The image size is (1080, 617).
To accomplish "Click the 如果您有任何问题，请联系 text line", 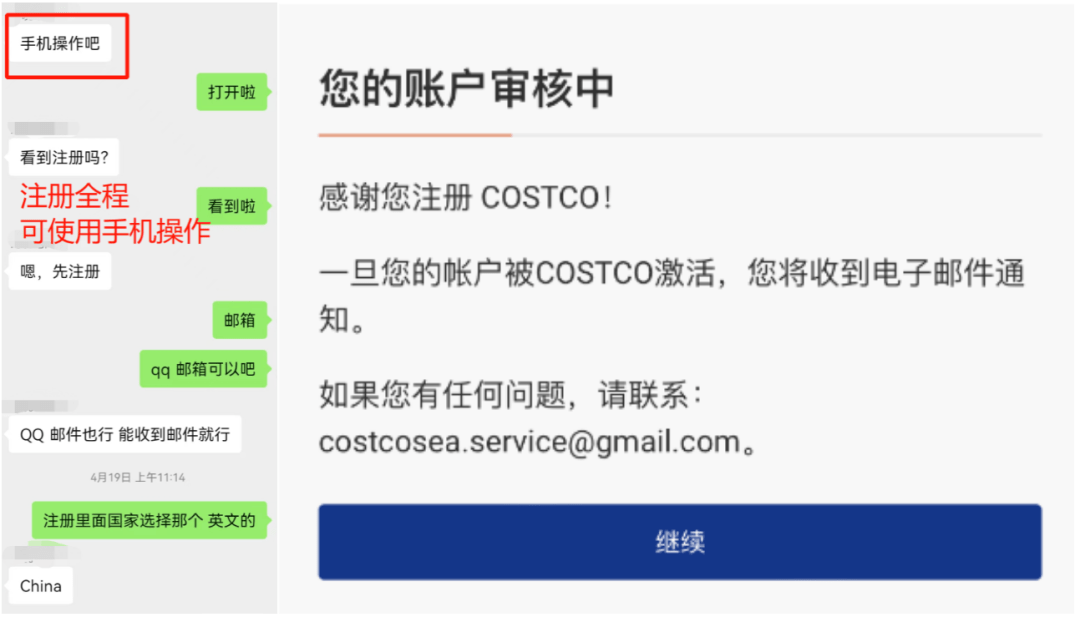I will coord(510,395).
